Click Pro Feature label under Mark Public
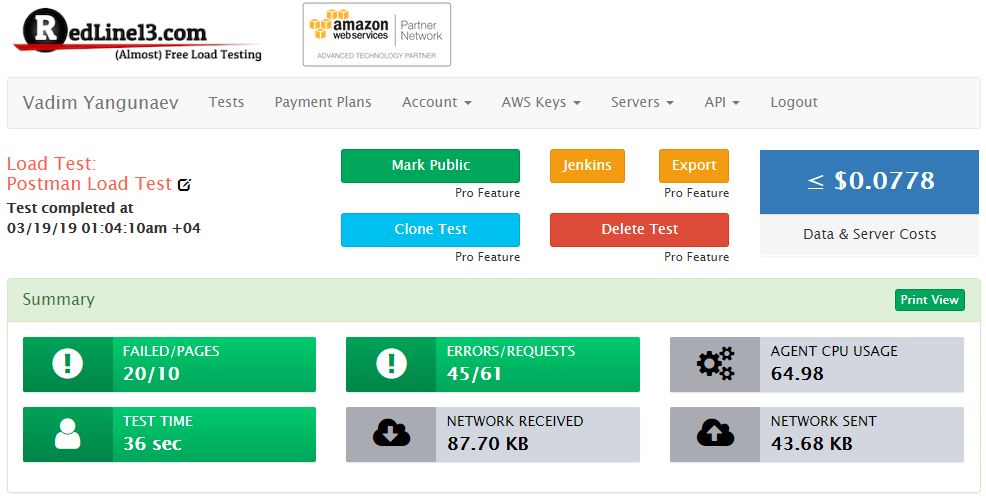The width and height of the screenshot is (986, 497). [487, 193]
